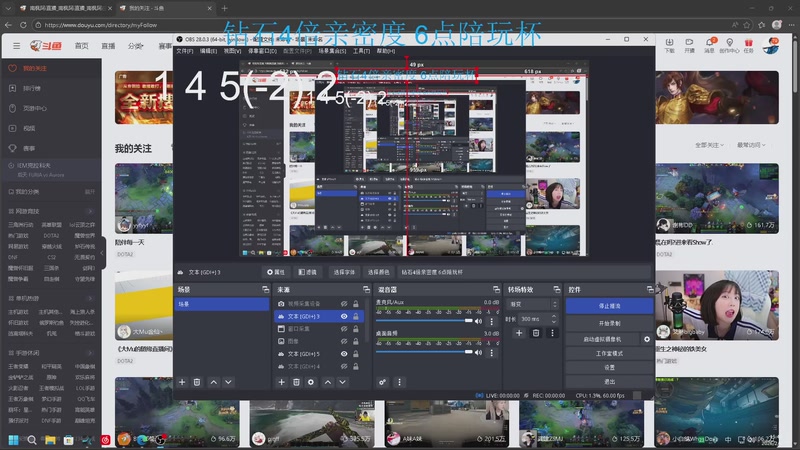Toggle lock on 窗口采集 source
The width and height of the screenshot is (800, 450).
pyautogui.click(x=356, y=329)
